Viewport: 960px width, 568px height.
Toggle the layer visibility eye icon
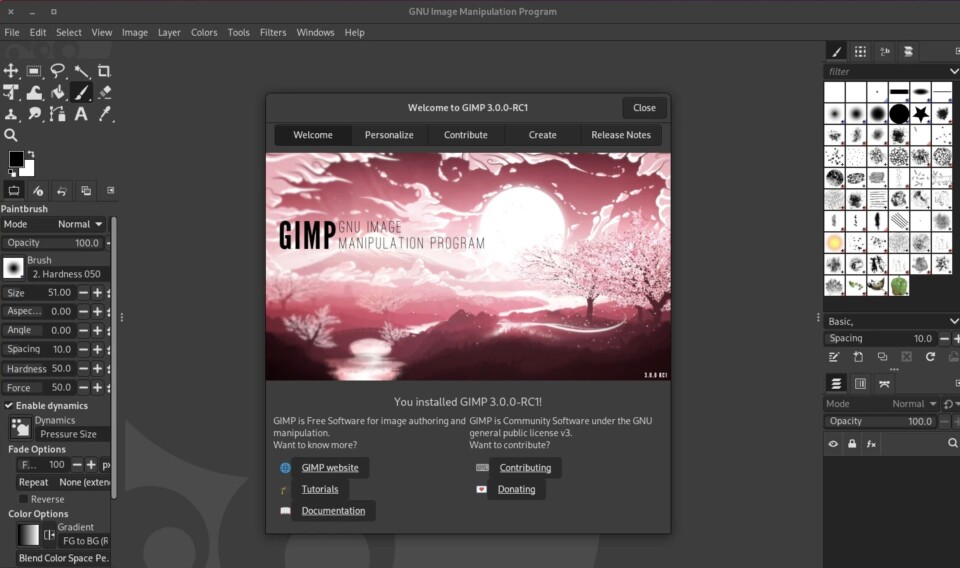point(832,443)
